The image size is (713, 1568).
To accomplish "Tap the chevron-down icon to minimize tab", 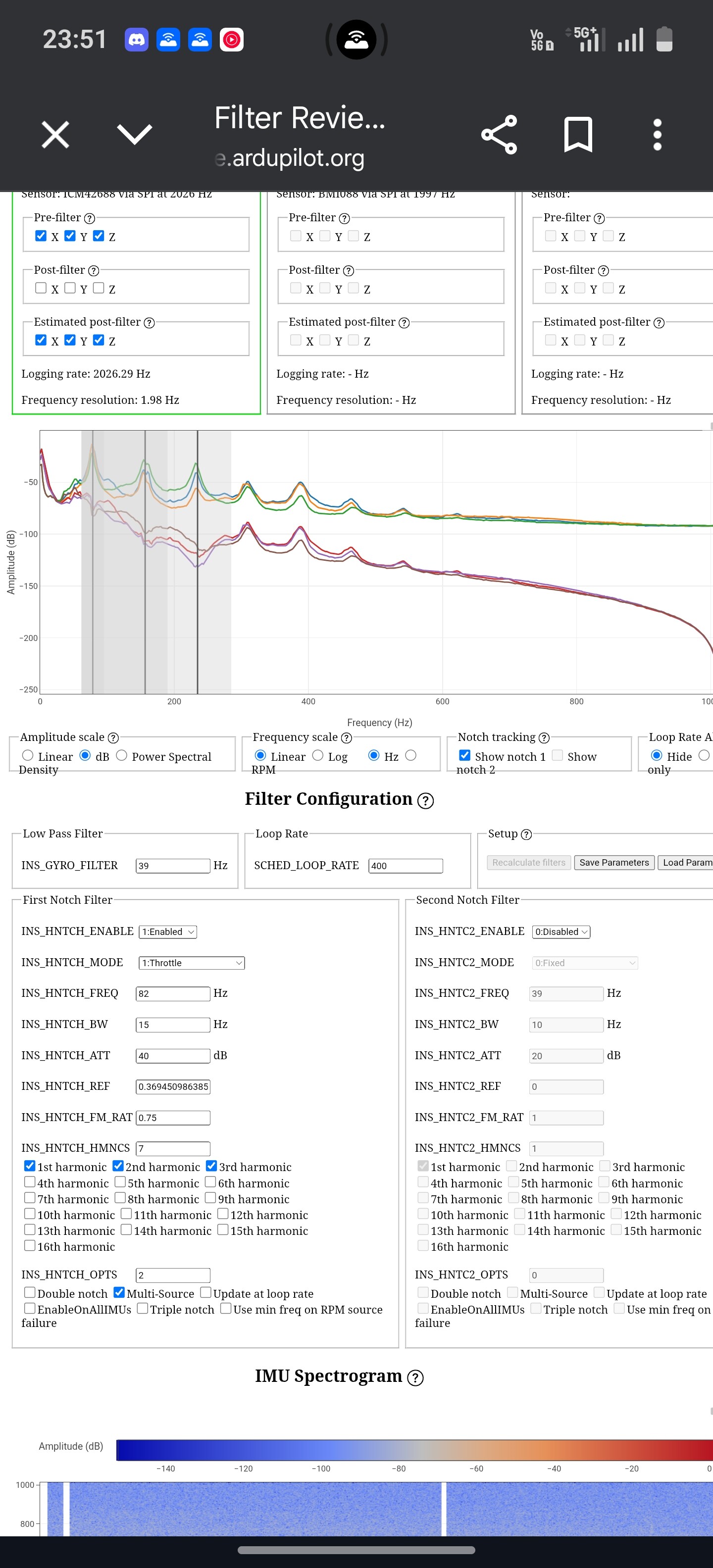I will (134, 135).
